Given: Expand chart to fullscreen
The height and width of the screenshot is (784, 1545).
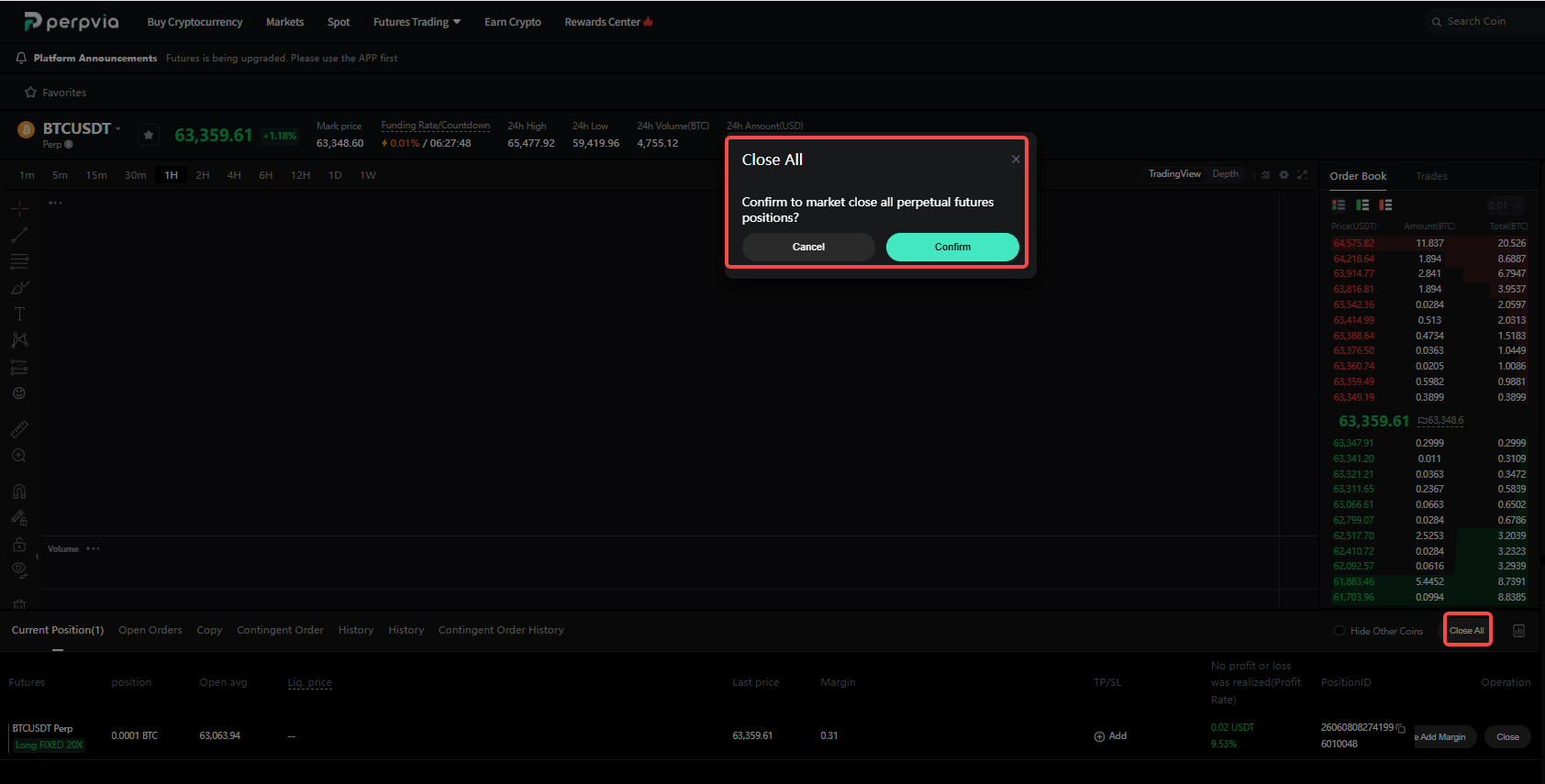Looking at the screenshot, I should [x=1302, y=175].
